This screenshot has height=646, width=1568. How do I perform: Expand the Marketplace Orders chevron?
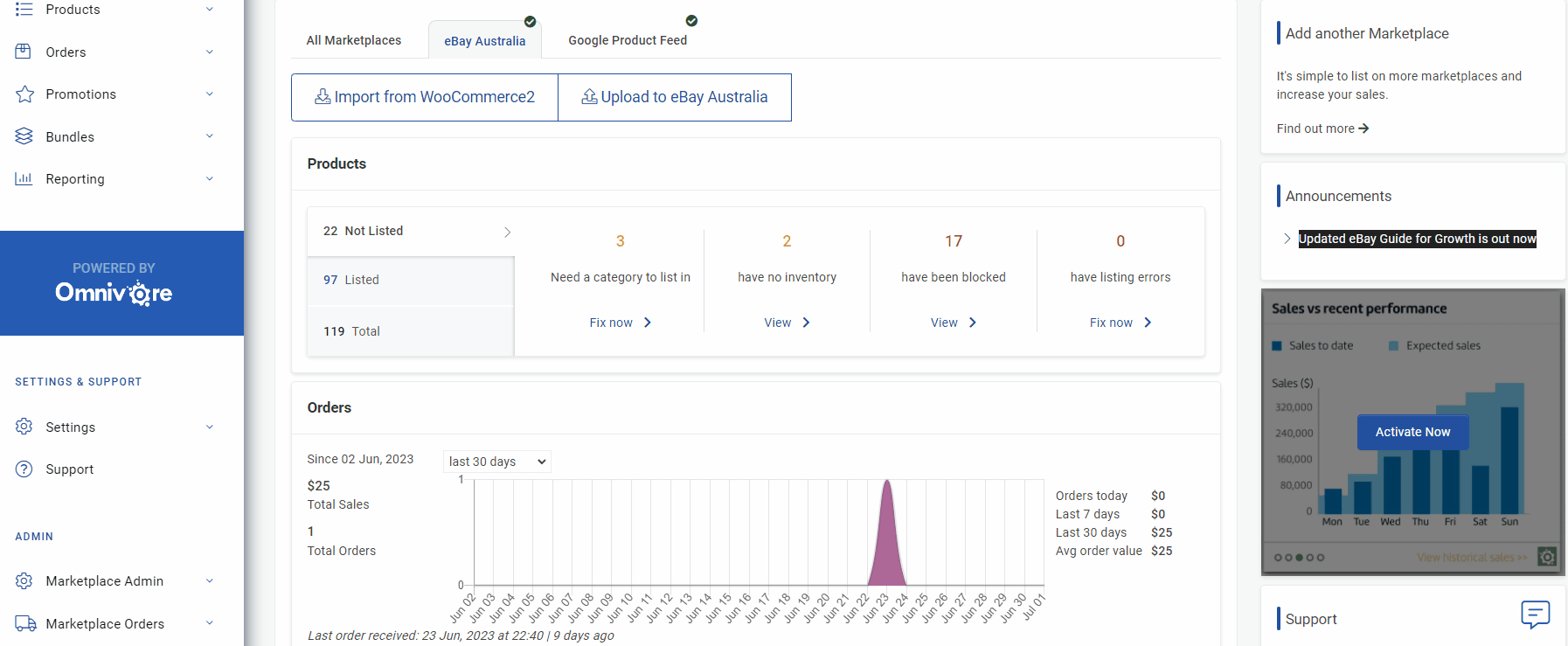click(x=210, y=623)
